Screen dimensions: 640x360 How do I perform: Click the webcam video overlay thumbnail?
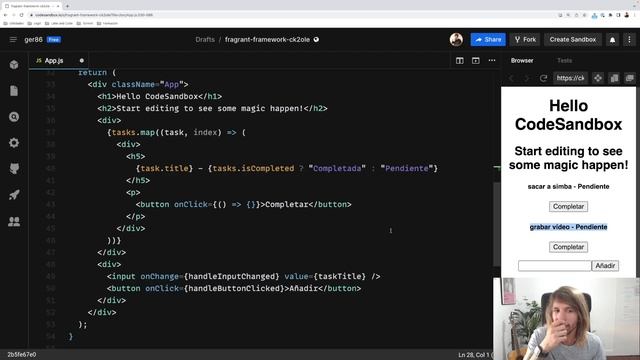click(x=567, y=319)
